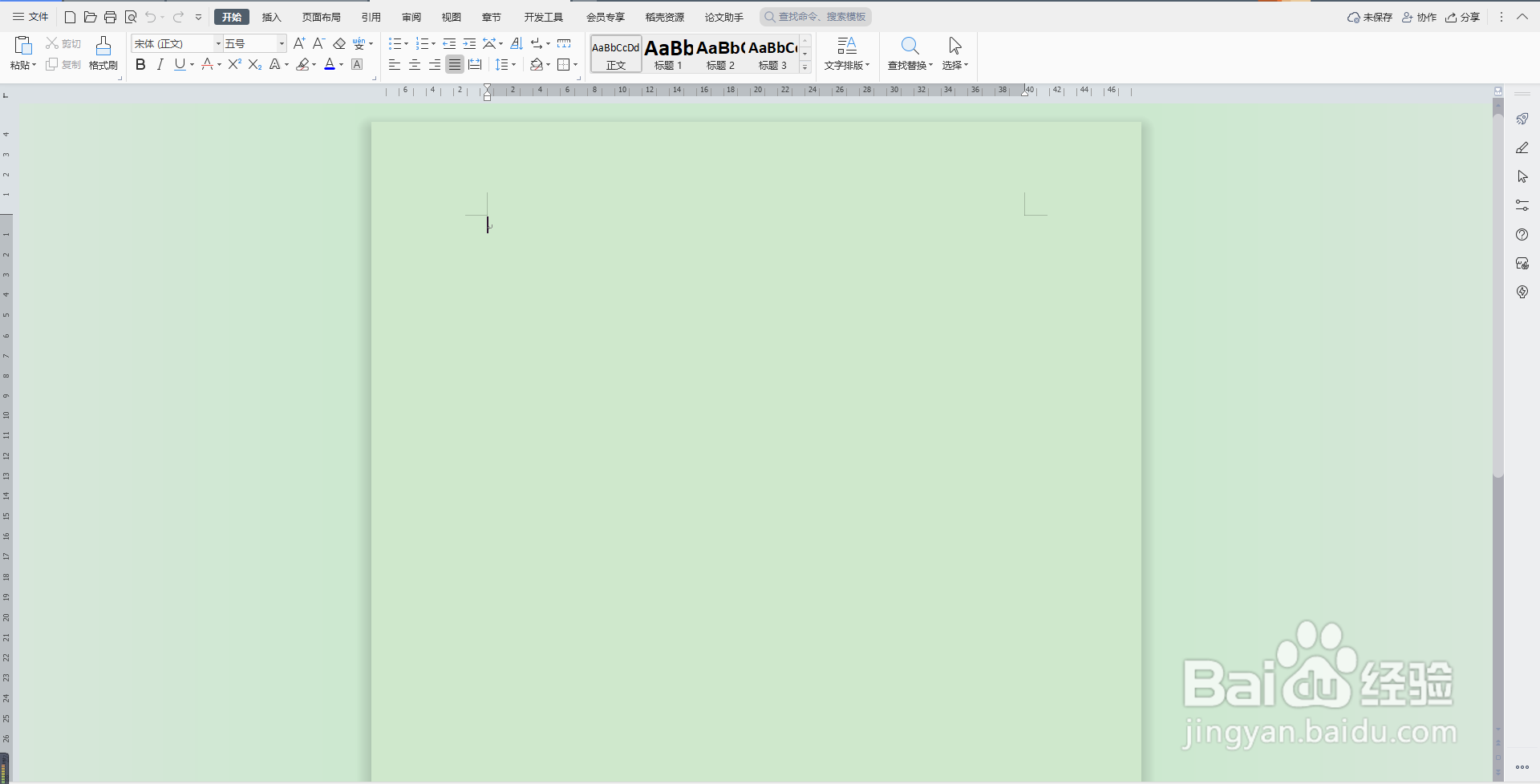Click the pen icon in right sidebar

[x=1522, y=148]
